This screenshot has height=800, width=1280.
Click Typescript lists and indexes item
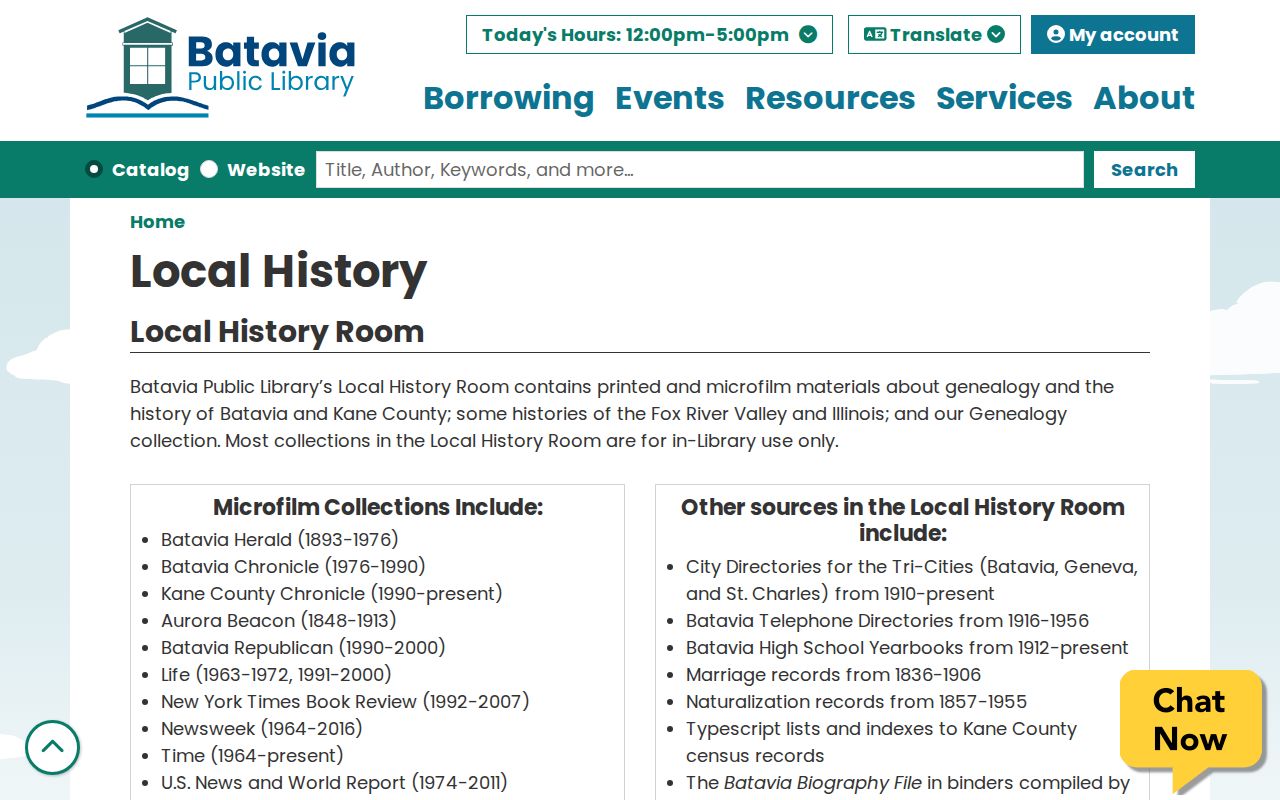click(x=881, y=742)
